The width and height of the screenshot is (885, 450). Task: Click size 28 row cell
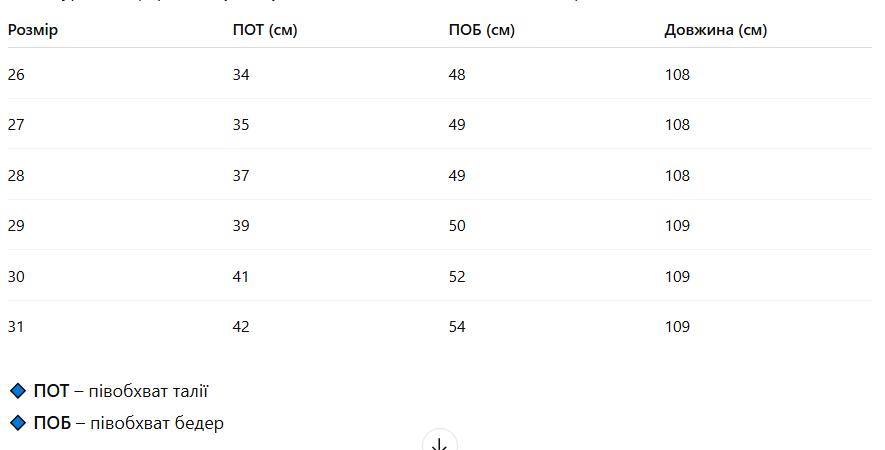tap(16, 176)
